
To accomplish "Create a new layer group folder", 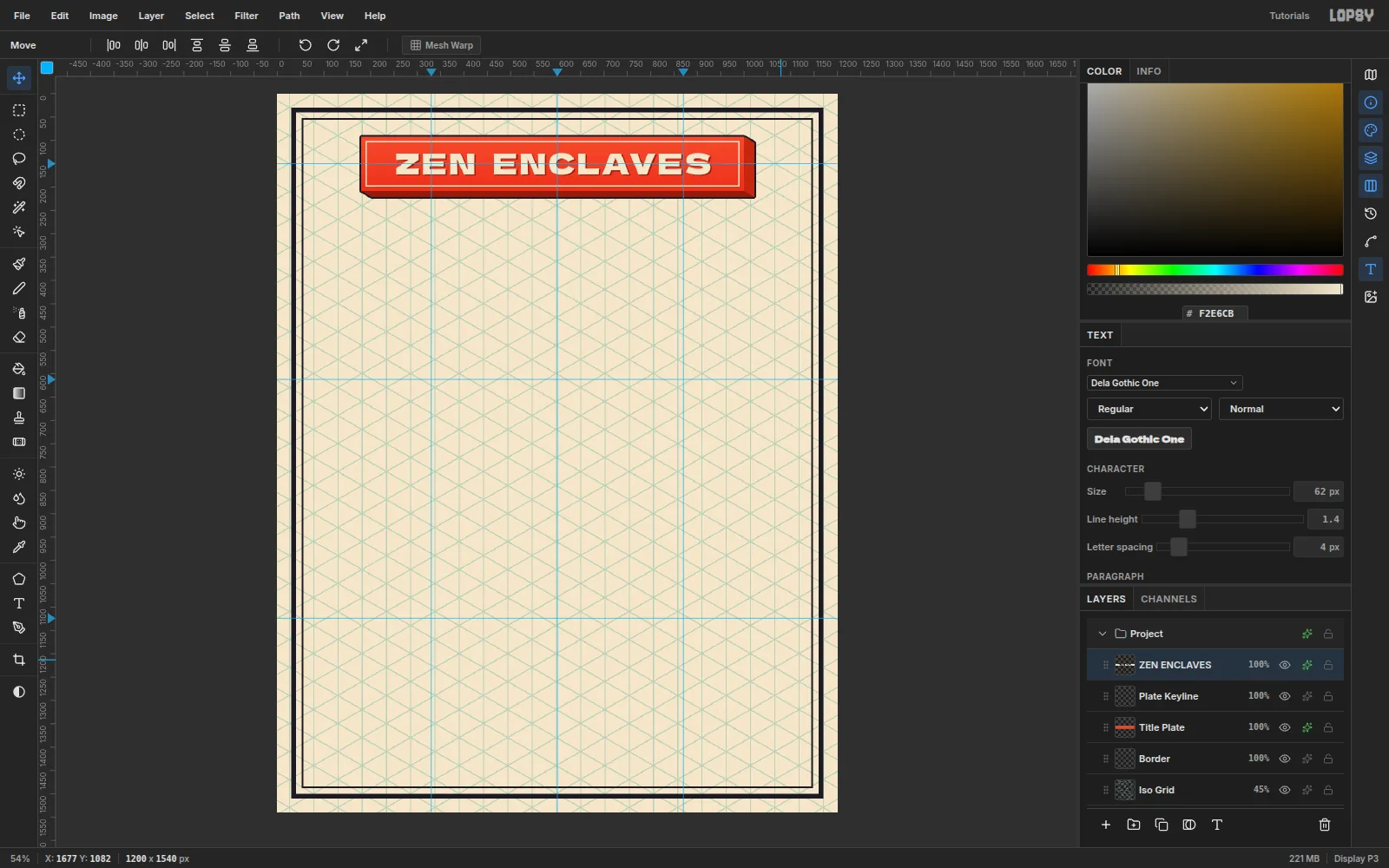I will point(1134,825).
